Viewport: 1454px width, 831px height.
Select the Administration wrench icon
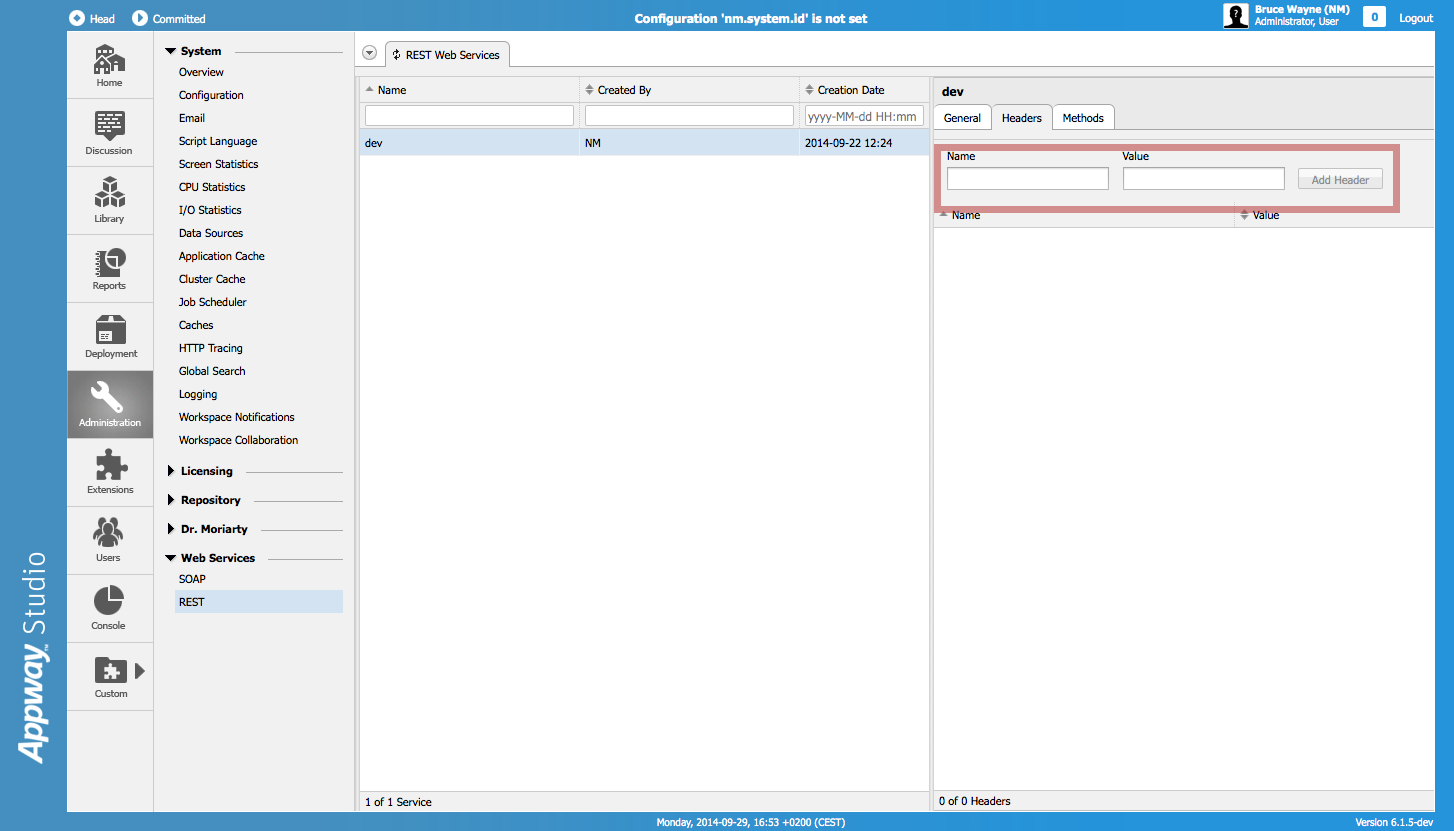107,397
